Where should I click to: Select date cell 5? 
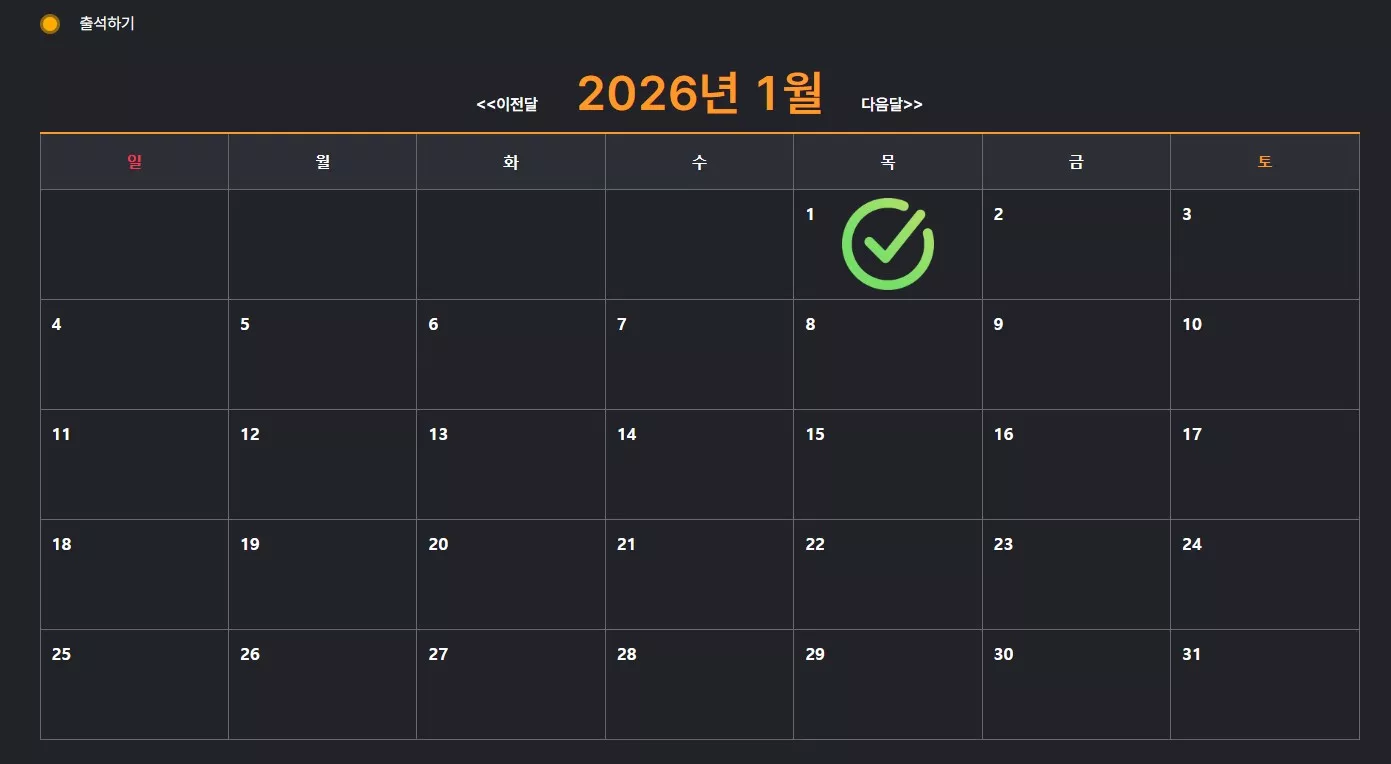click(x=323, y=355)
